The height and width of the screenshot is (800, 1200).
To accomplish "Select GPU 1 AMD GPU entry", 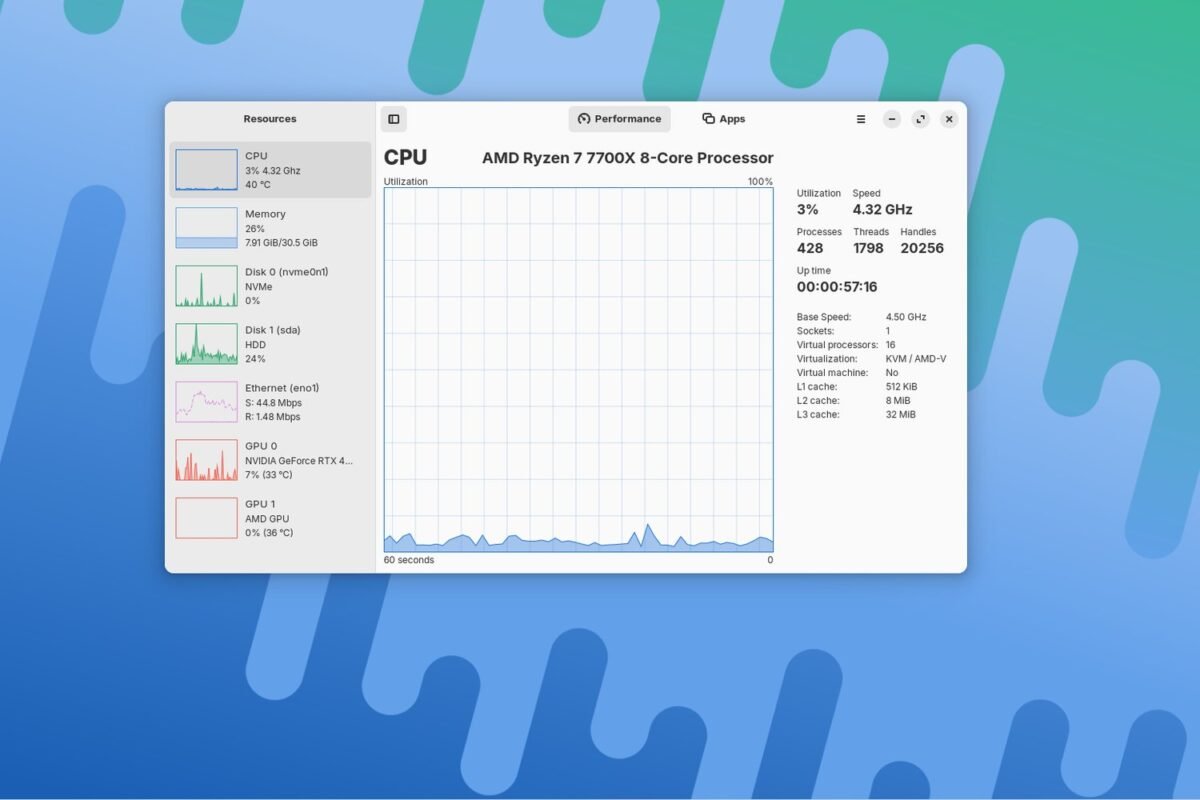I will [270, 518].
